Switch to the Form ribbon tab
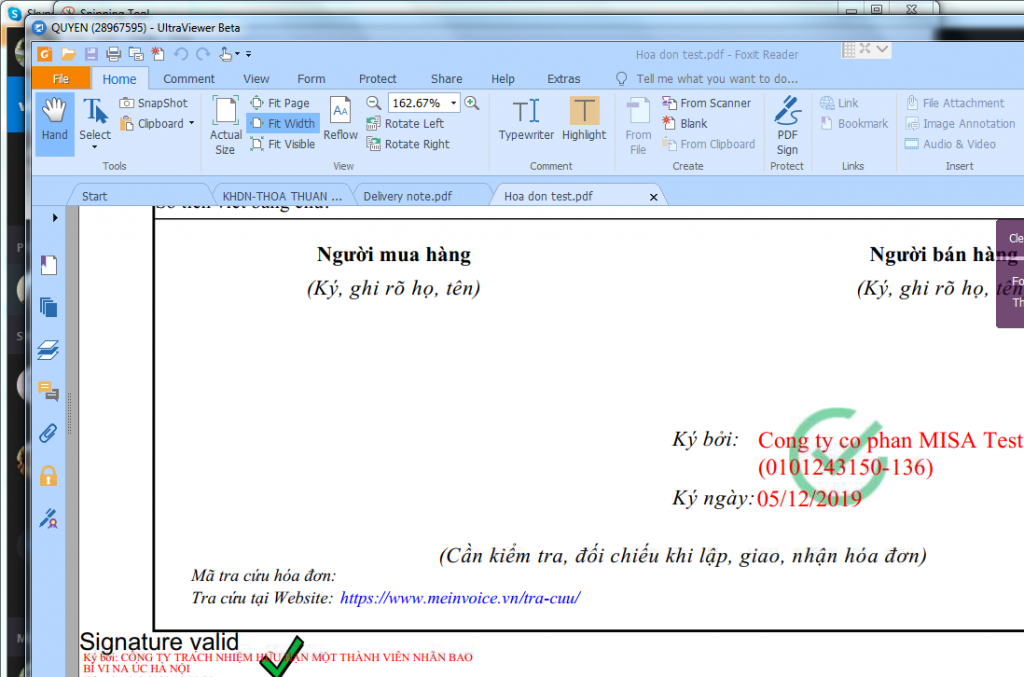 pyautogui.click(x=312, y=79)
